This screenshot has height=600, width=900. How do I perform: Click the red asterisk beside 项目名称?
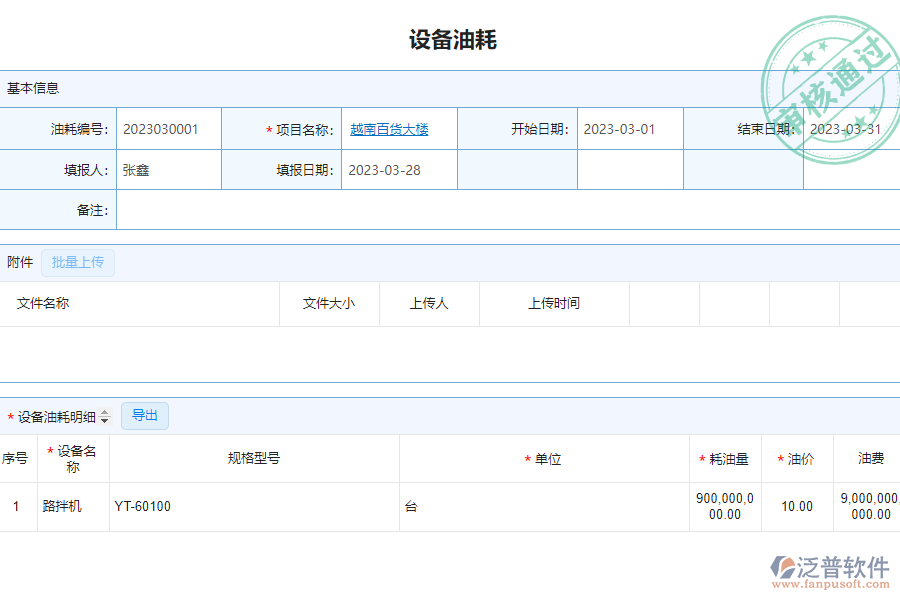point(268,128)
